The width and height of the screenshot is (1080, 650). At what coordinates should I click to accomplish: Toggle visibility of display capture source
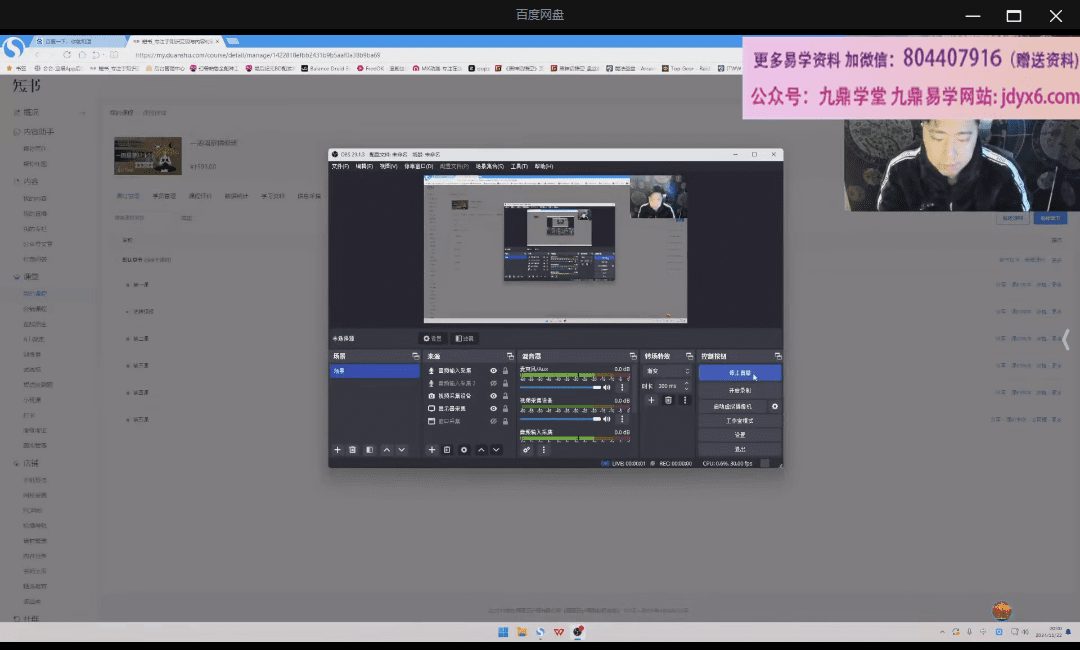pos(493,409)
